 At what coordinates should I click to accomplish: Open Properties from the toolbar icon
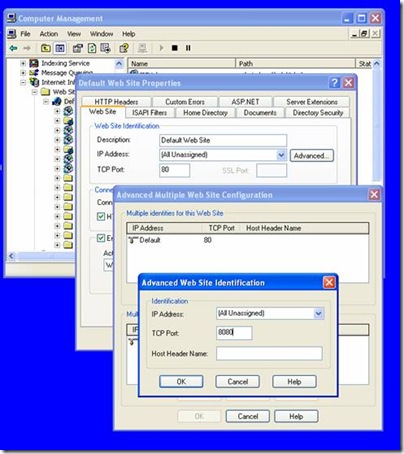(78, 48)
